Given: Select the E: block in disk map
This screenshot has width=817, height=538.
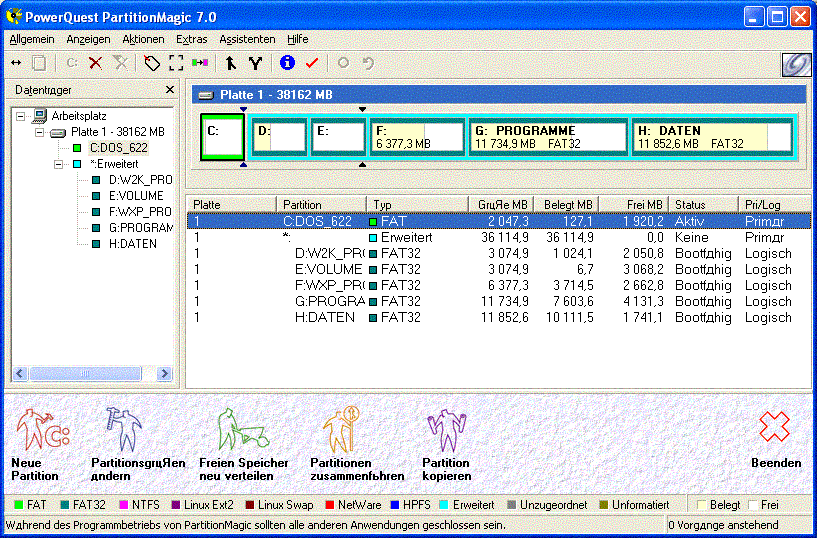Looking at the screenshot, I should pyautogui.click(x=338, y=137).
